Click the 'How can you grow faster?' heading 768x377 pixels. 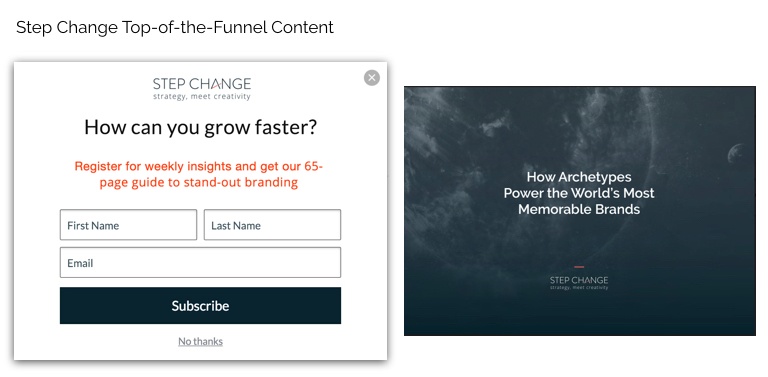point(200,127)
